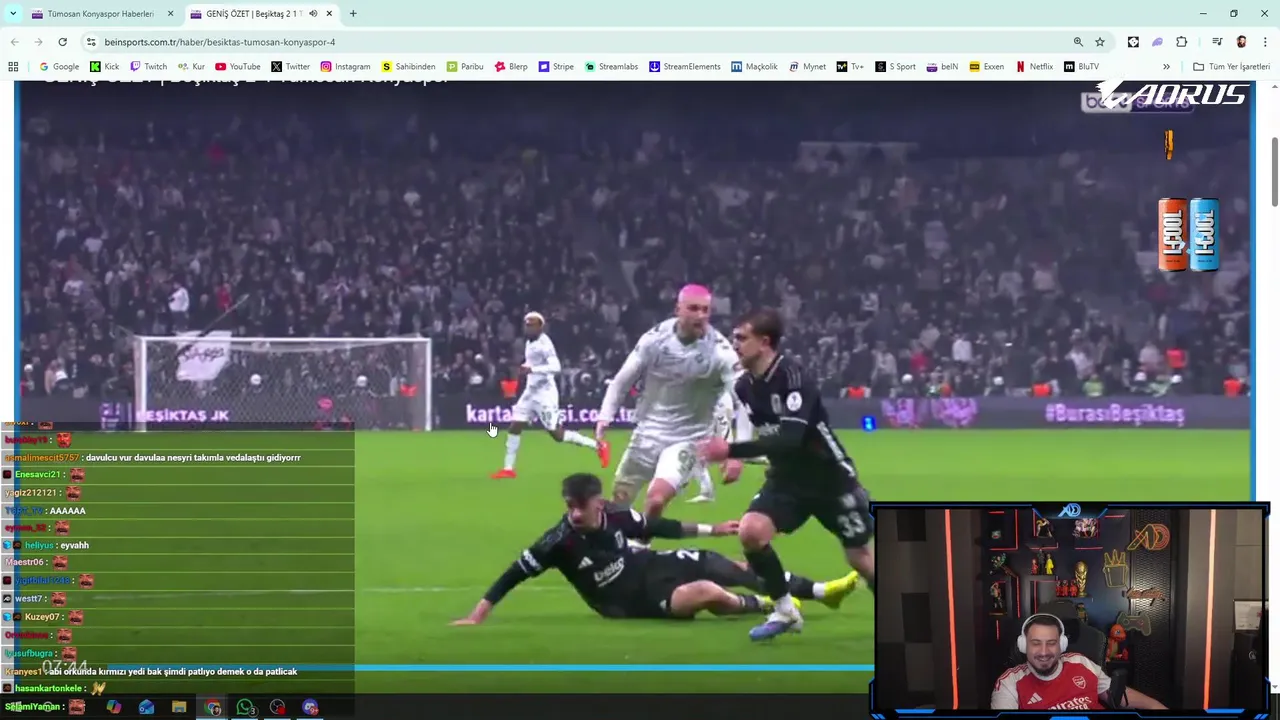Open File Explorer from the taskbar

[179, 707]
